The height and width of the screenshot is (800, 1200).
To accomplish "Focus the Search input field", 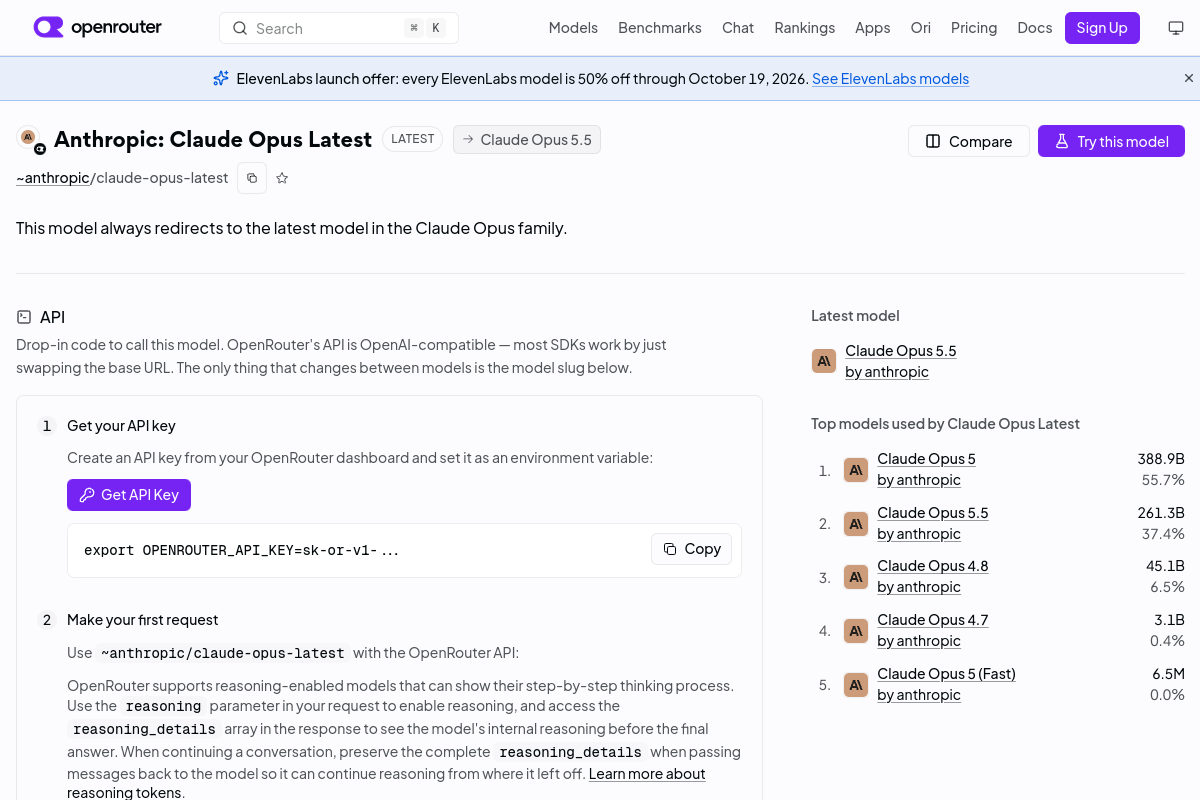I will 339,28.
